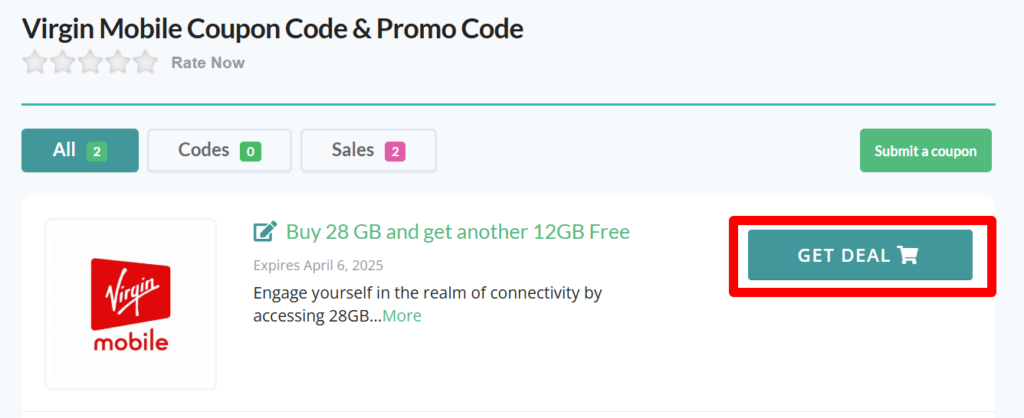This screenshot has height=418, width=1024.
Task: Click the "Expires April 6, 2025" text
Action: 318,265
